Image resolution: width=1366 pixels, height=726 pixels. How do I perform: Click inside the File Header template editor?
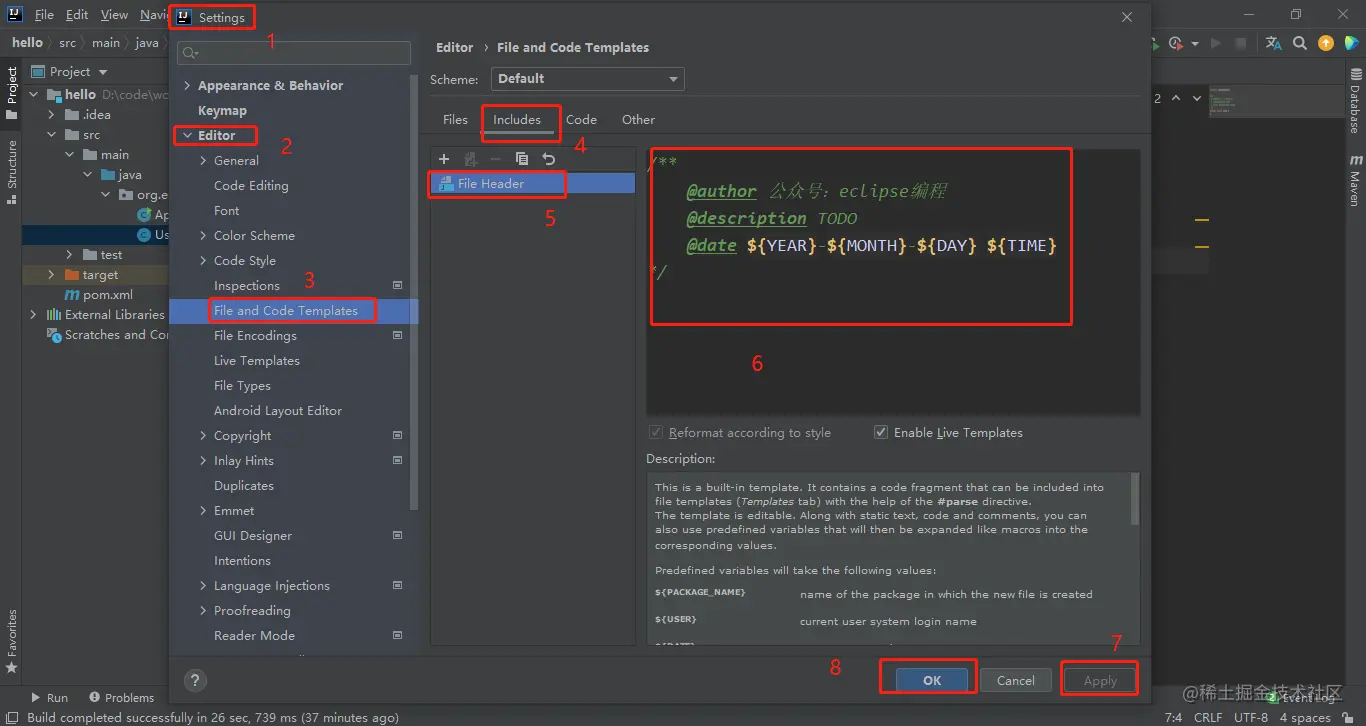click(x=893, y=282)
